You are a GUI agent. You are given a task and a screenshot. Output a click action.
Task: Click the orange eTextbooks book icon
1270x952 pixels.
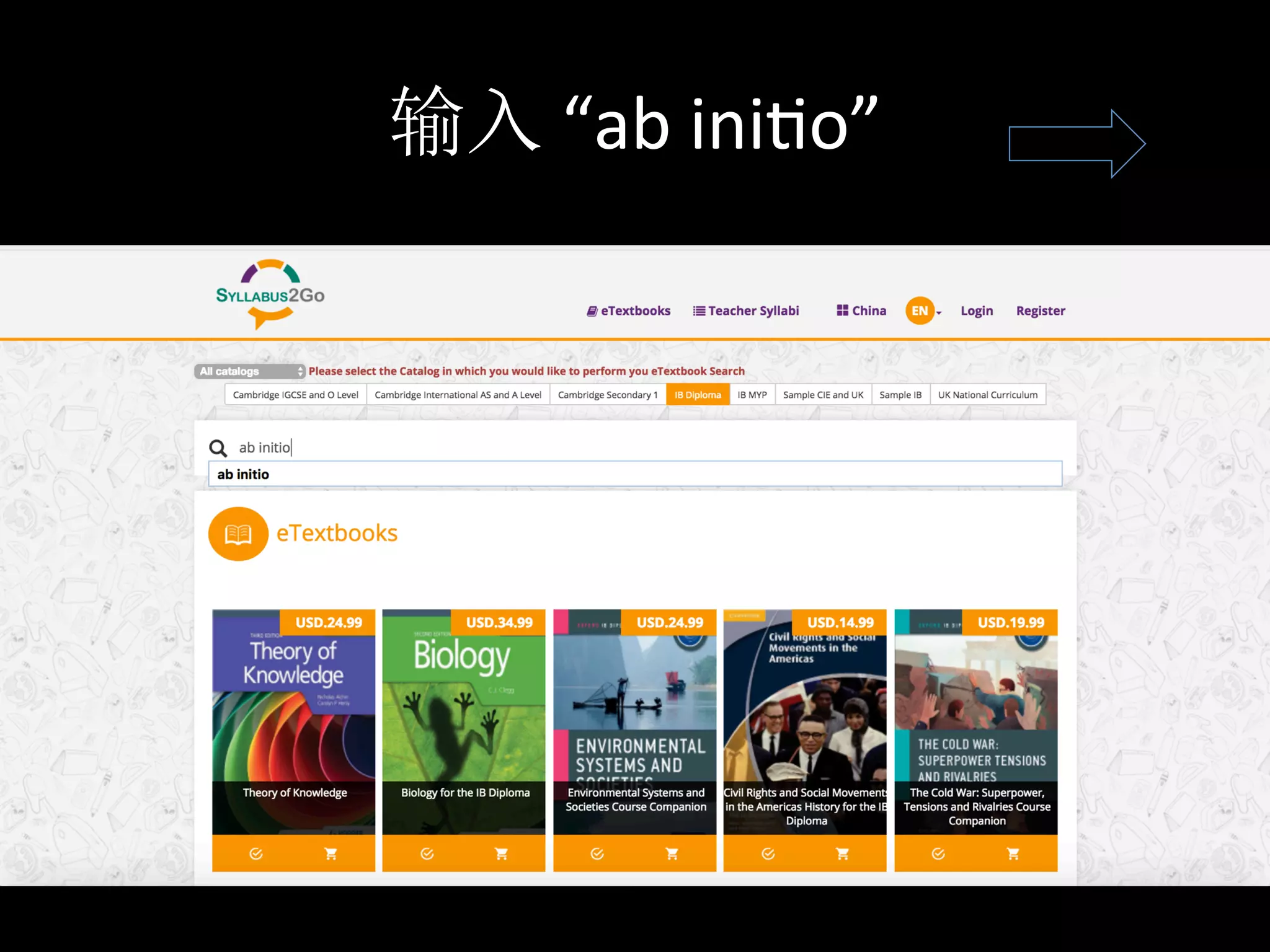[238, 534]
